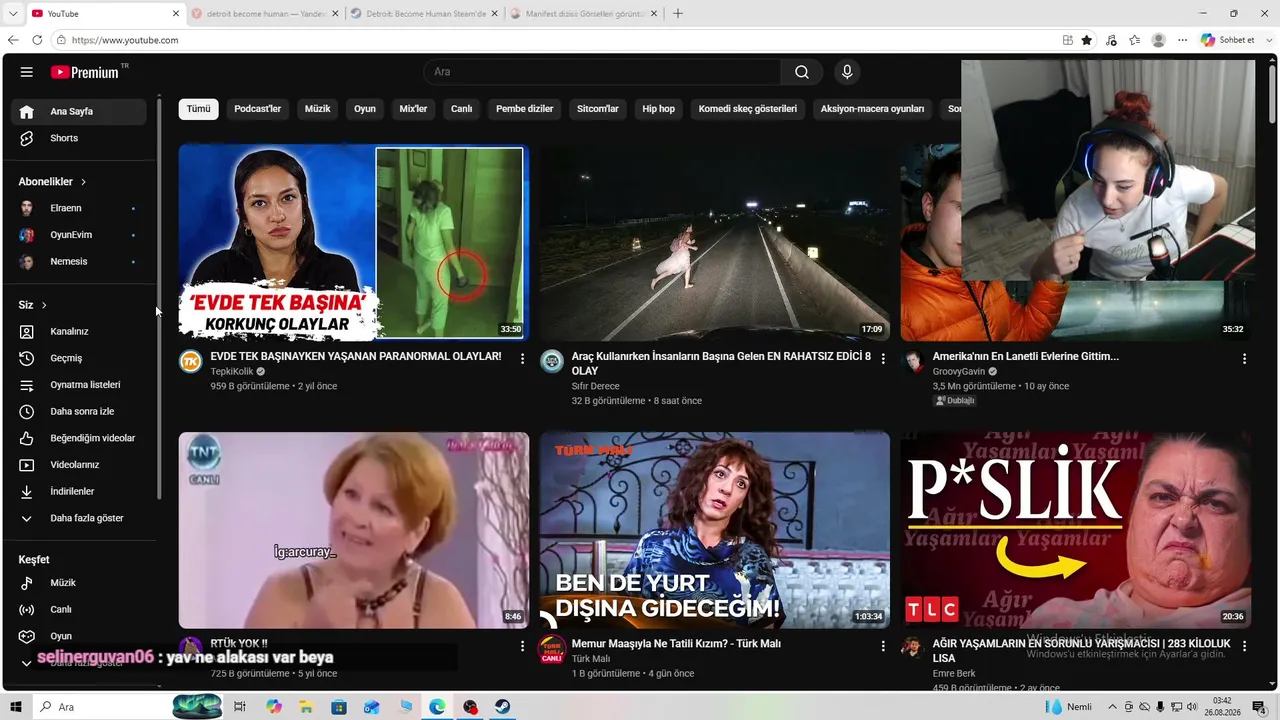This screenshot has height=720, width=1280.
Task: Open the Microsoft Store taskbar icon
Action: click(x=339, y=707)
